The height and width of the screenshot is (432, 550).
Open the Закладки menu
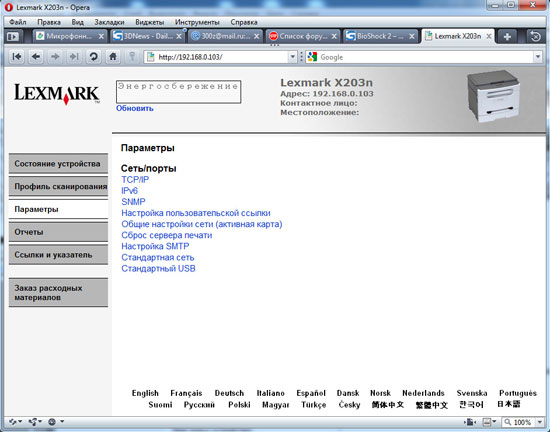point(109,22)
